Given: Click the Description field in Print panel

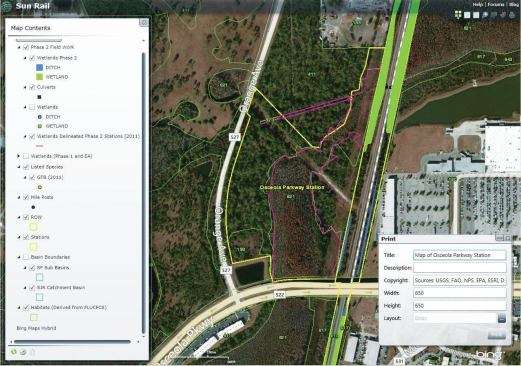Looking at the screenshot, I should (x=460, y=268).
